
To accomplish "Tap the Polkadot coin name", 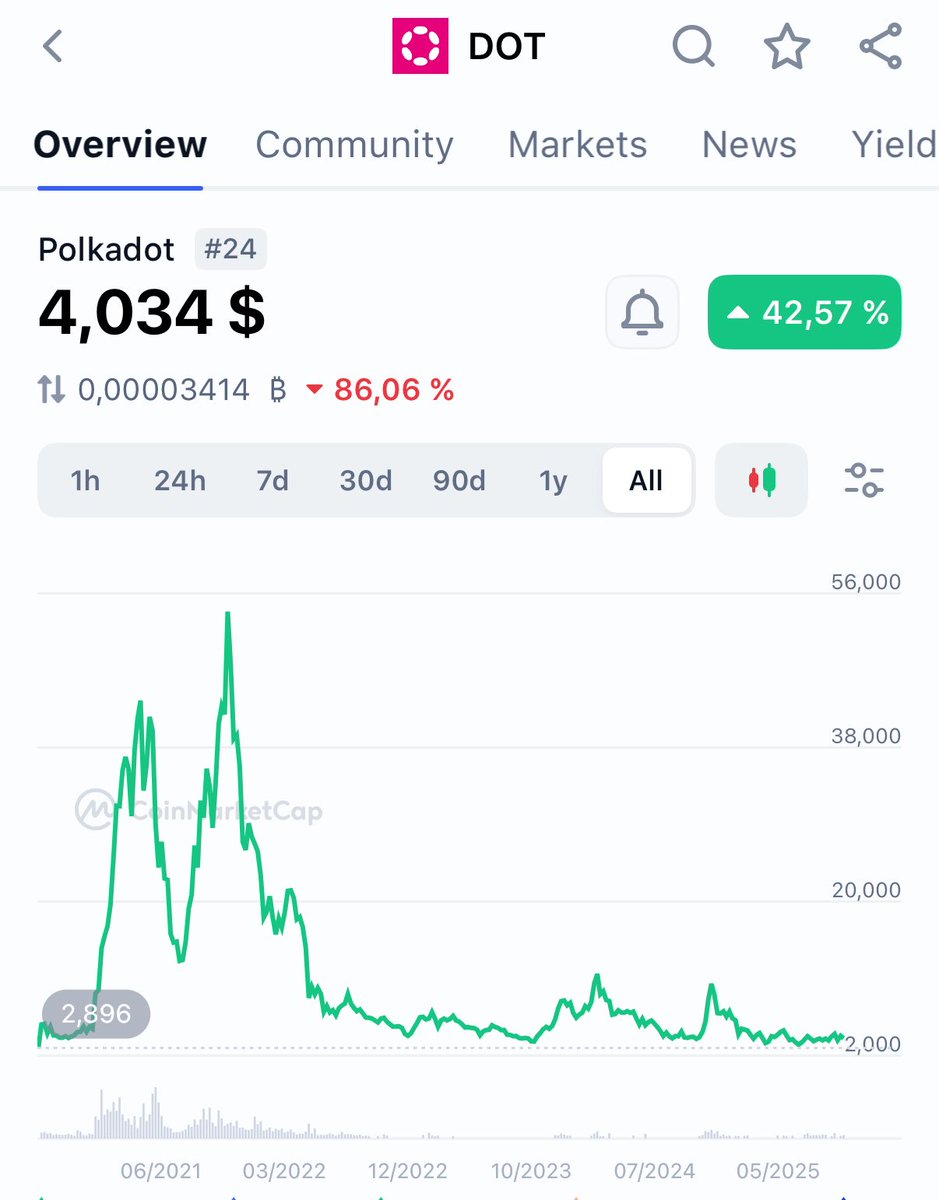I will click(107, 249).
